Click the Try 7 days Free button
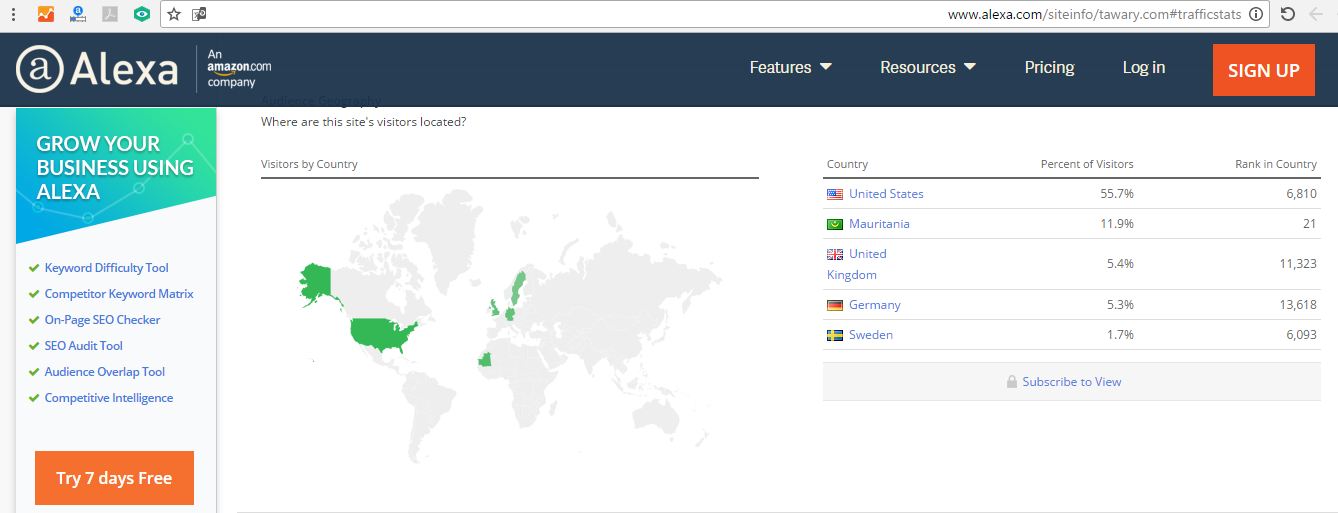The image size is (1338, 513). pyautogui.click(x=114, y=478)
